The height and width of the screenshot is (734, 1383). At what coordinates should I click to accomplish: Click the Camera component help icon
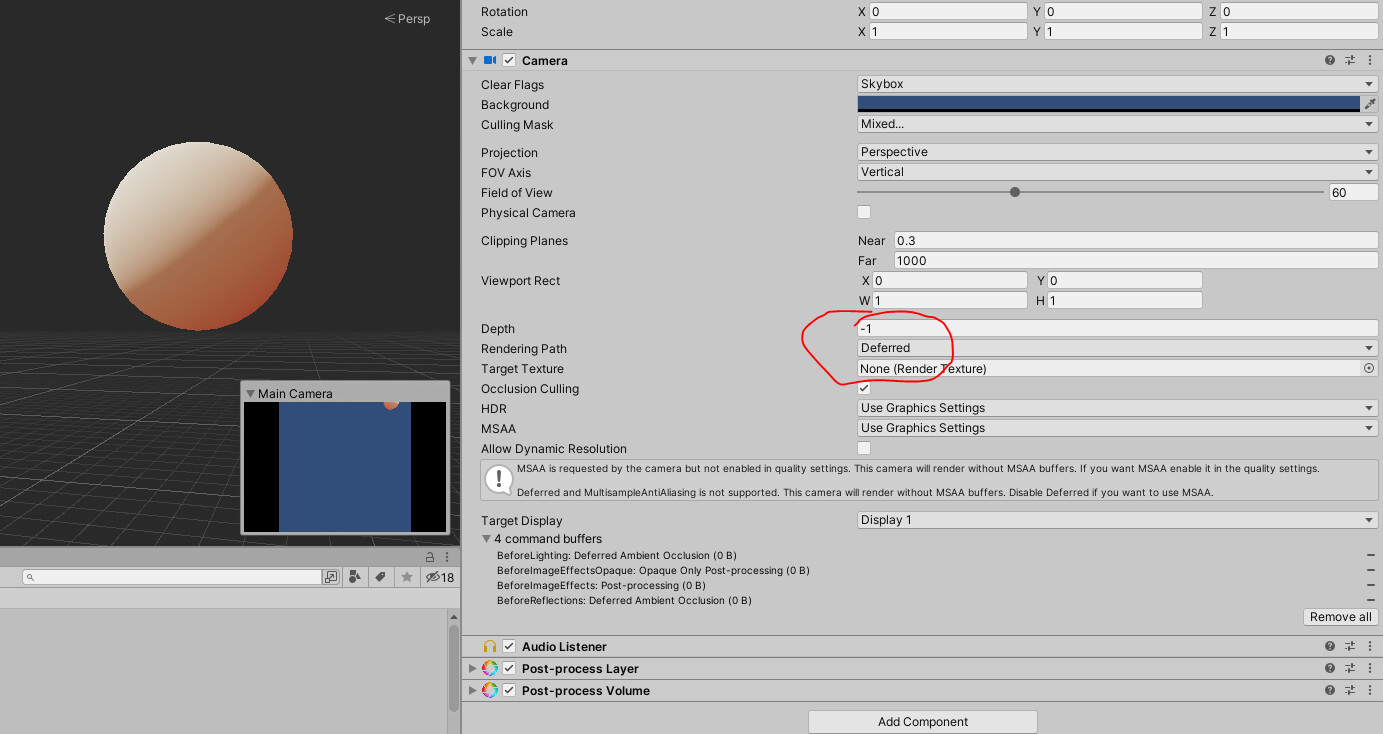click(1329, 60)
